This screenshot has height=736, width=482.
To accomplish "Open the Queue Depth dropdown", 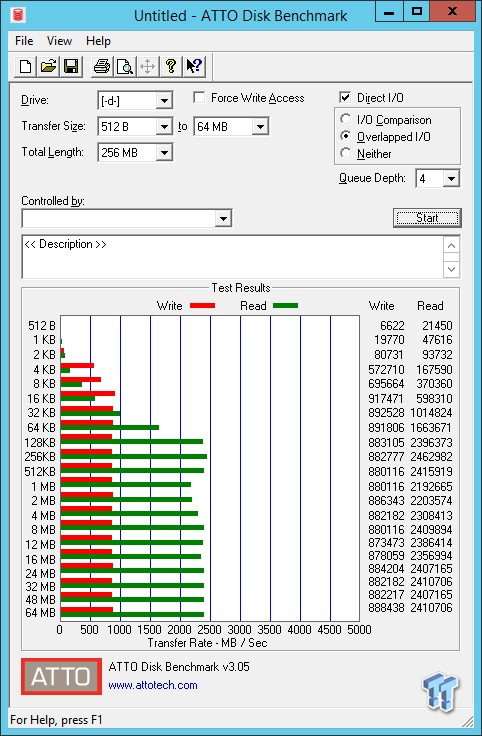I will coord(451,179).
